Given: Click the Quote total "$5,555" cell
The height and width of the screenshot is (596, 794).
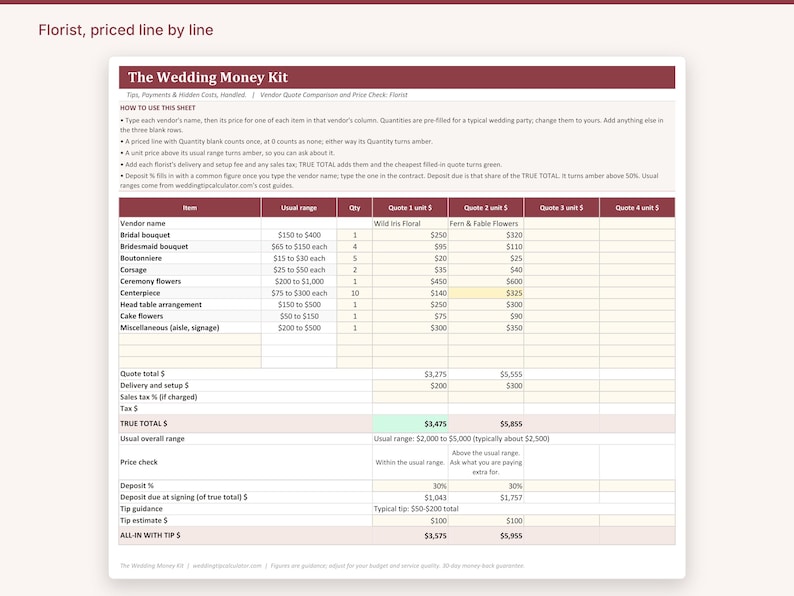Looking at the screenshot, I should (486, 374).
